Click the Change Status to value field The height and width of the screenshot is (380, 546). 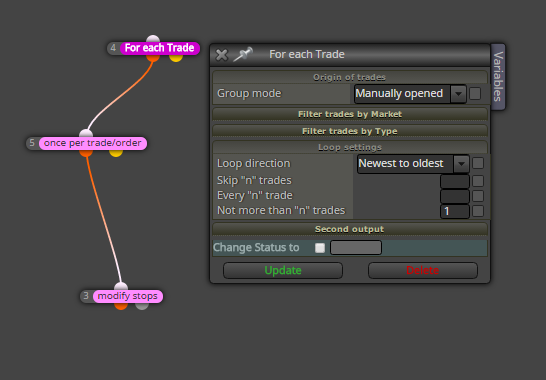(x=356, y=248)
